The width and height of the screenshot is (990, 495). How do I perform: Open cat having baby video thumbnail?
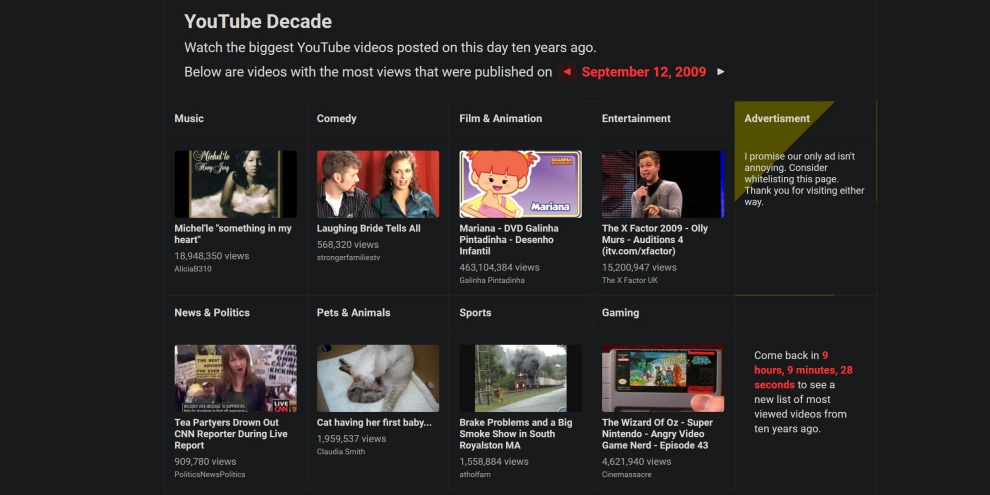378,378
